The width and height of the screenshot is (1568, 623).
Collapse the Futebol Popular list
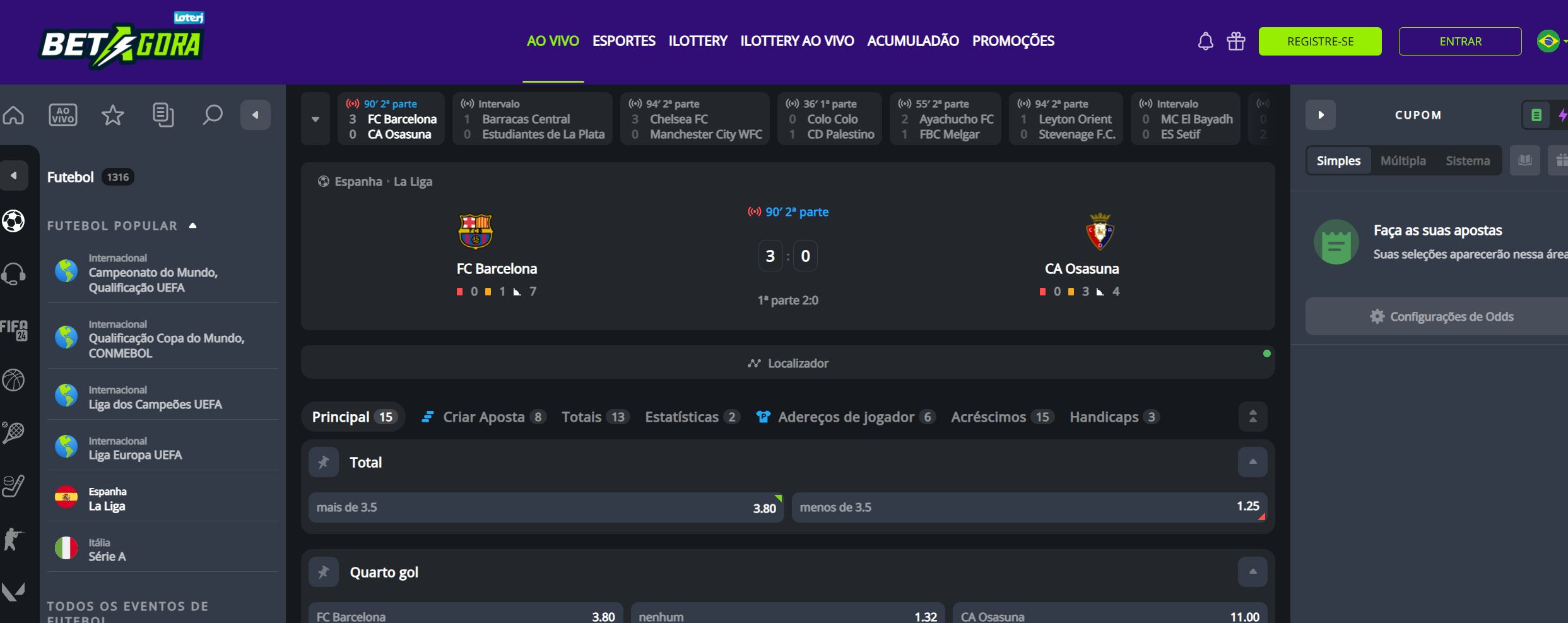pos(193,225)
